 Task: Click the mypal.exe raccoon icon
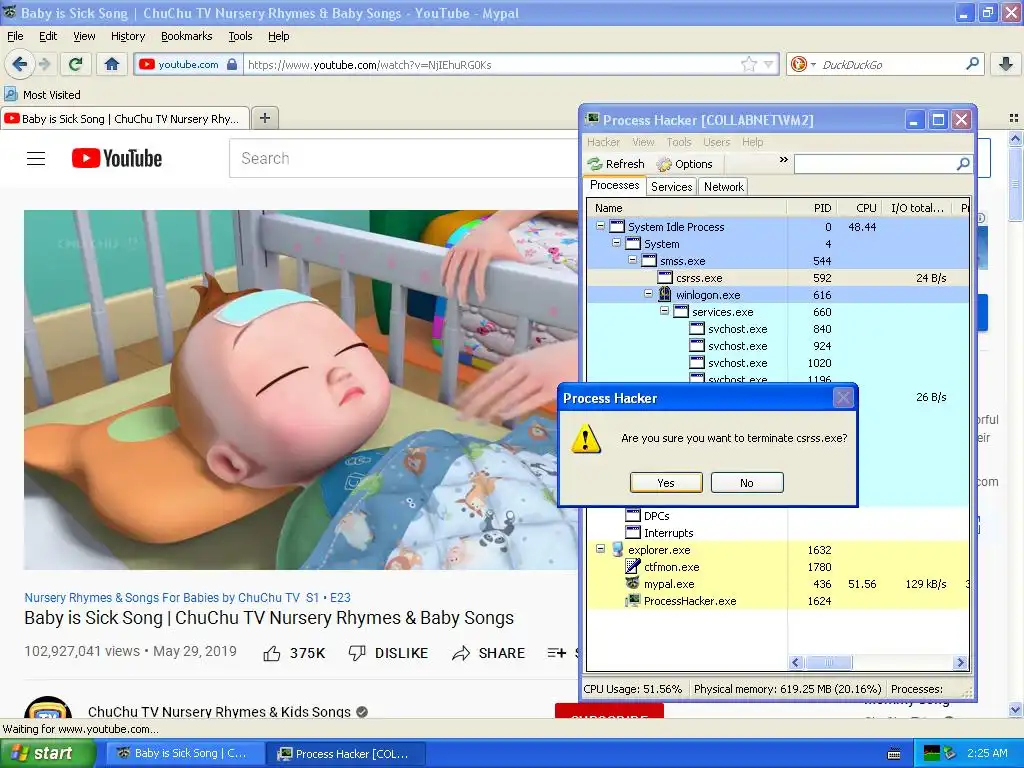tap(633, 584)
